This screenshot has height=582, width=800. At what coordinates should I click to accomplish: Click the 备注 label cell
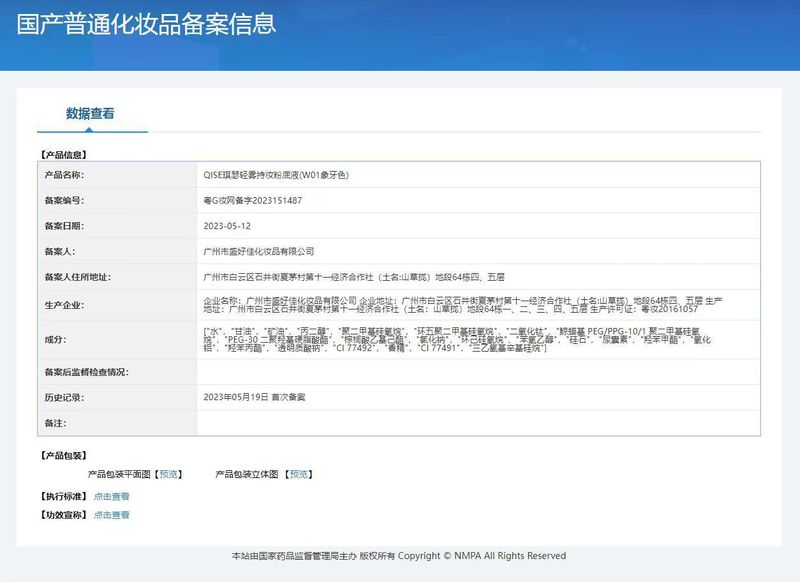pos(117,423)
